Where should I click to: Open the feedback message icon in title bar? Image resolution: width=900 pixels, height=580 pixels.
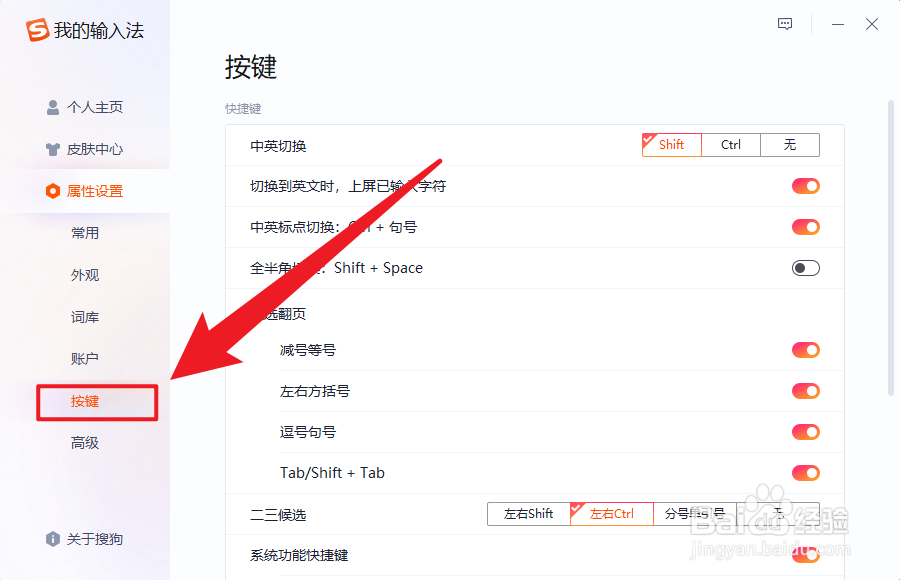click(784, 24)
